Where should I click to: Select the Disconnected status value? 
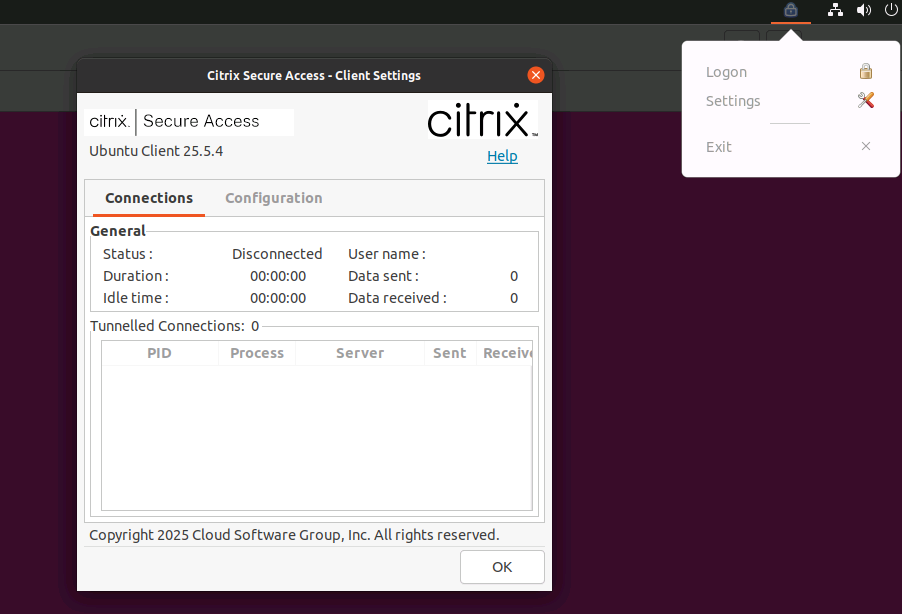(277, 254)
